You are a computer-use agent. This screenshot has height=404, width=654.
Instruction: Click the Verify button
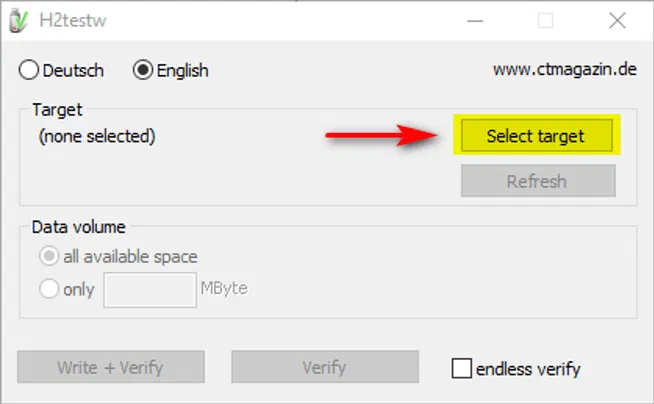(x=324, y=367)
